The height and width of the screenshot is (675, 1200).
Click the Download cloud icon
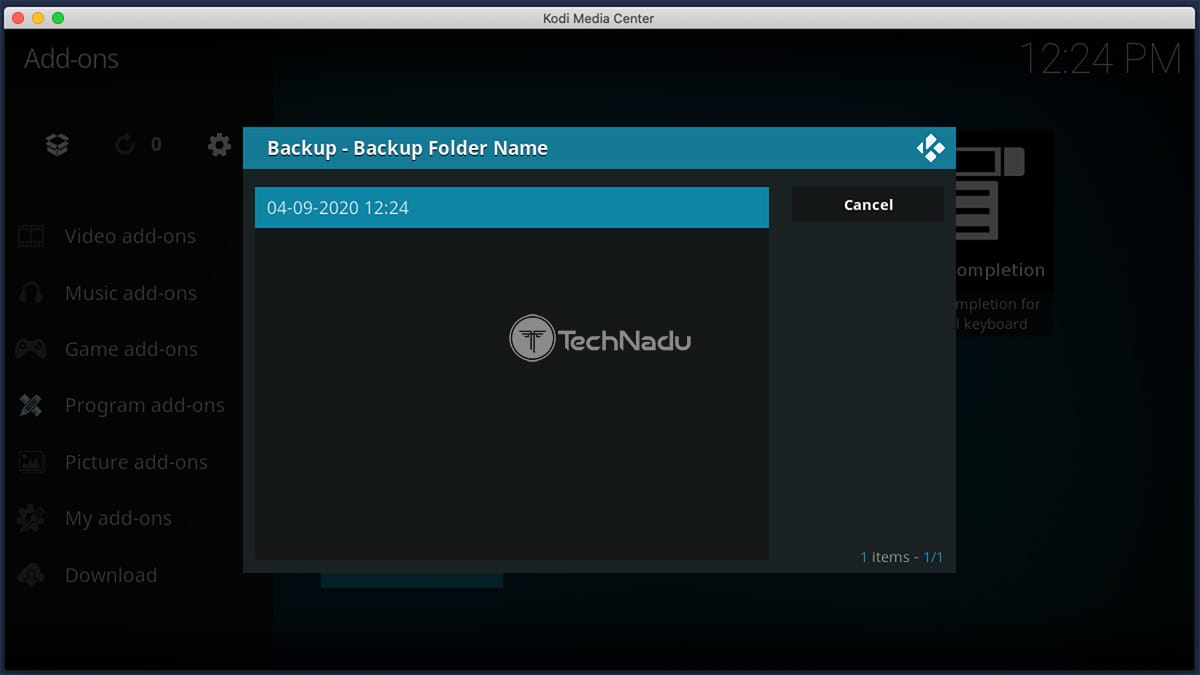(31, 575)
